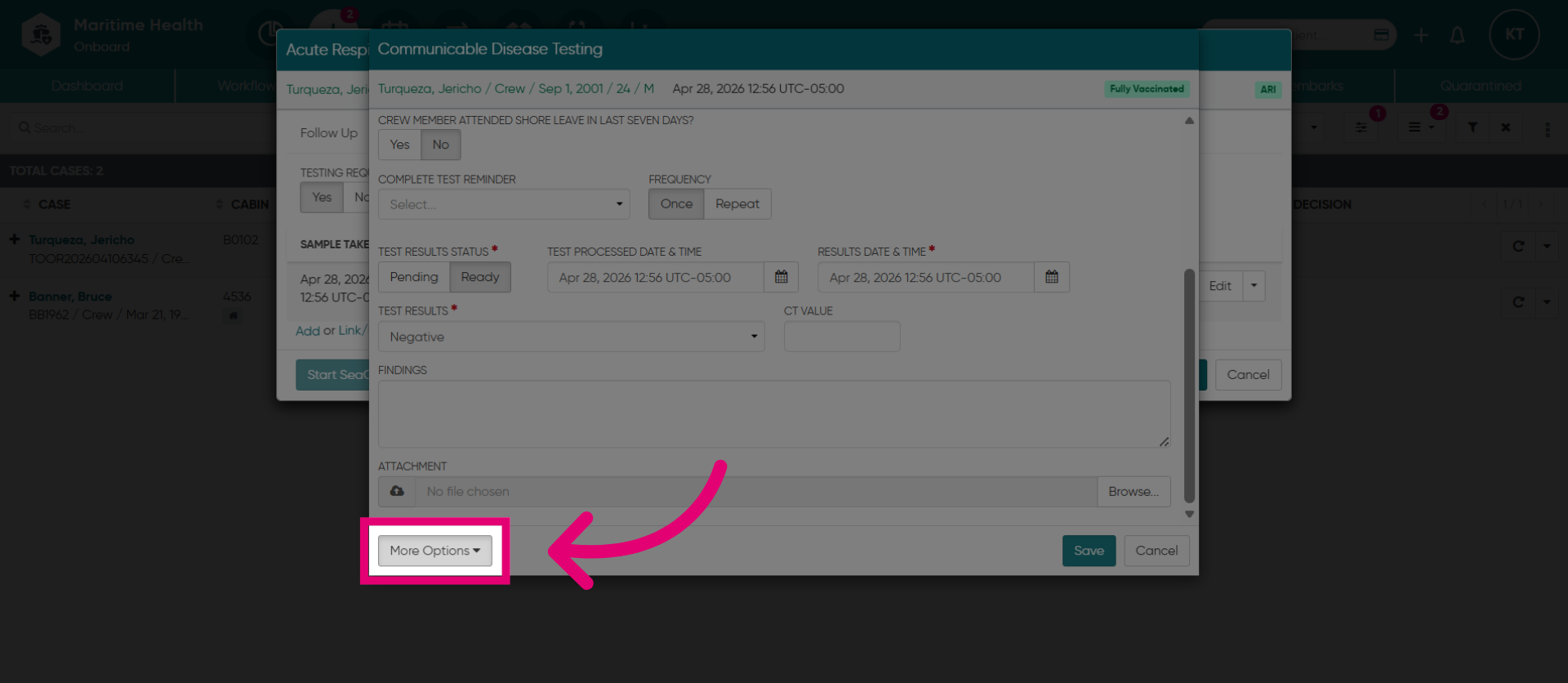Viewport: 1568px width, 683px height.
Task: Click the Maritime Health logo
Action: tap(41, 34)
